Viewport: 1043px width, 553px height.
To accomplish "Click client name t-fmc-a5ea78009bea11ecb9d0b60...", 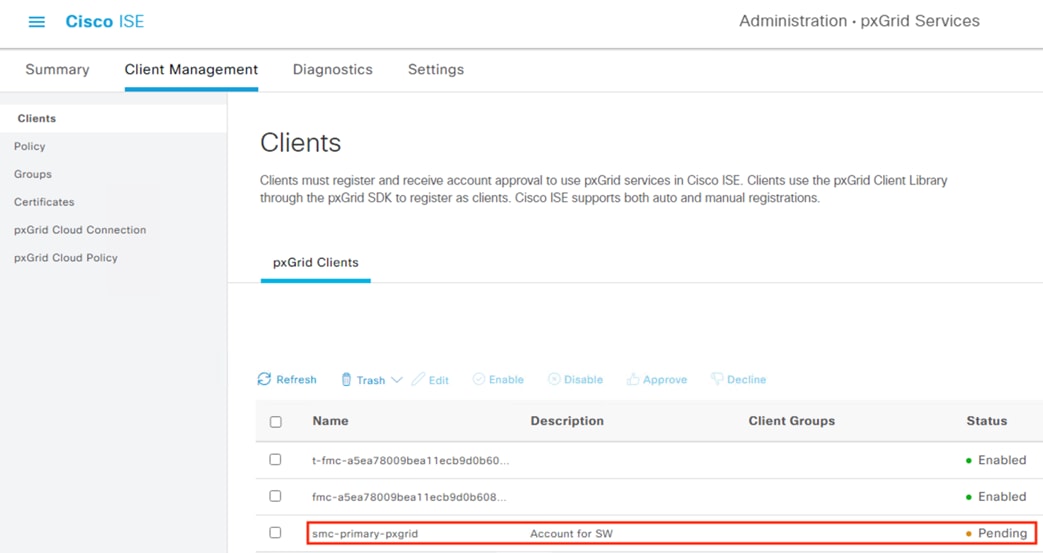I will (x=410, y=461).
